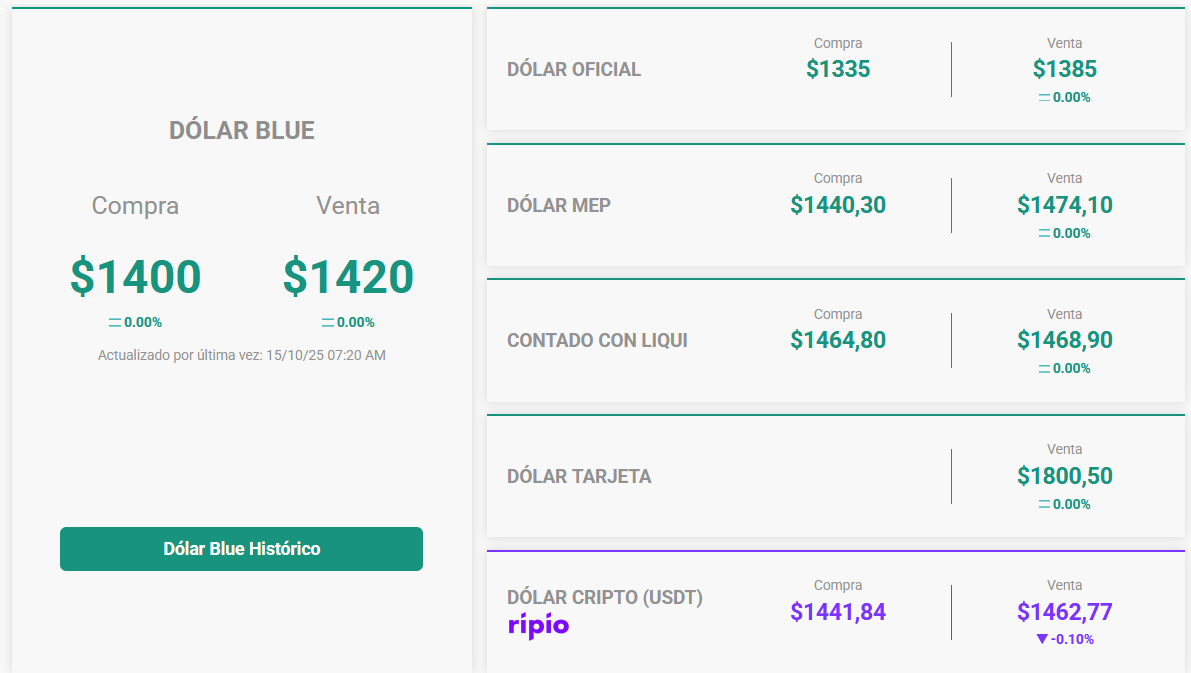Click the Dólar Blue Venta price $1420
Viewport: 1191px width, 673px height.
pyautogui.click(x=348, y=277)
